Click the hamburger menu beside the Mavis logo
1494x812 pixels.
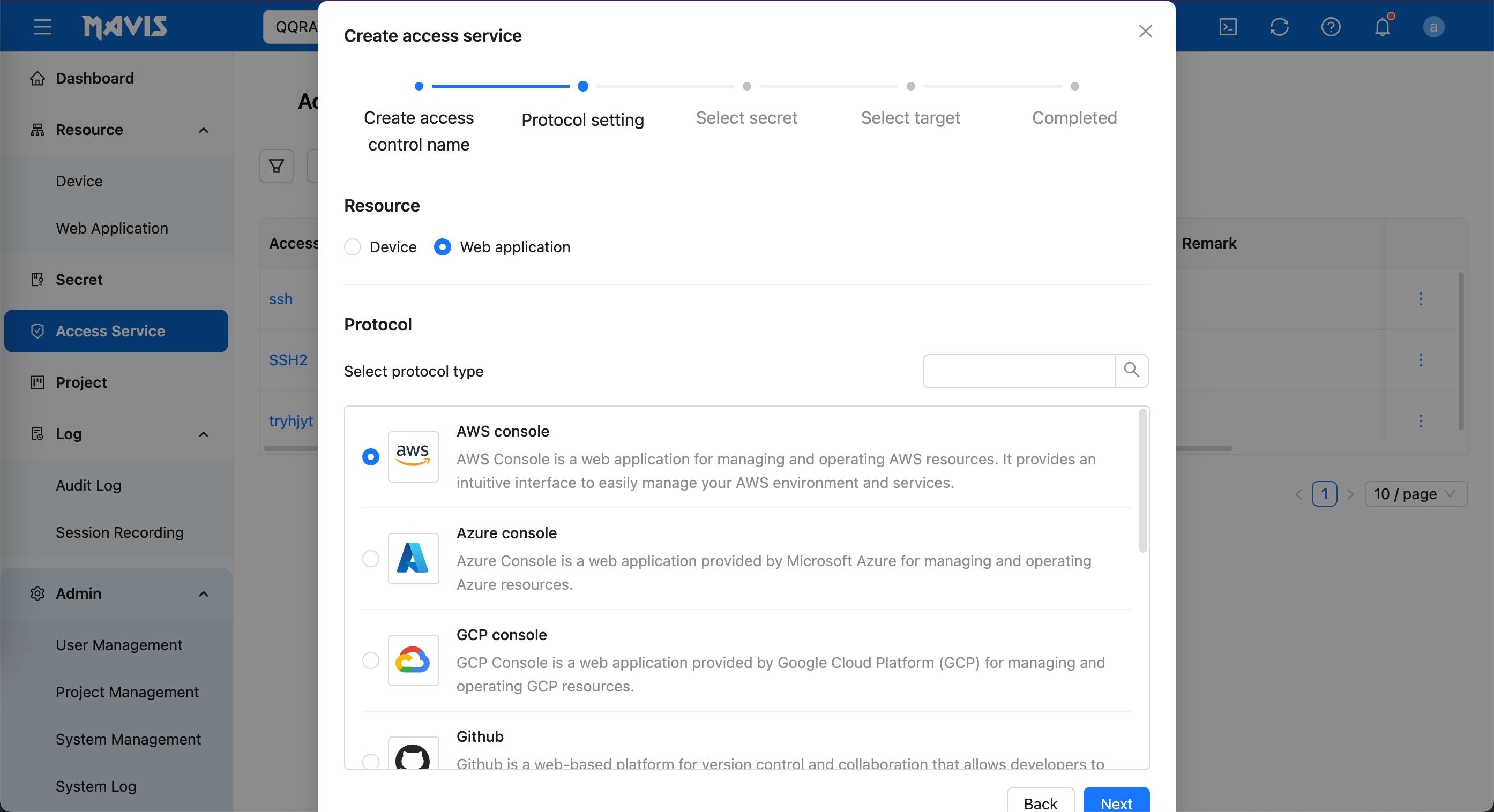(42, 27)
